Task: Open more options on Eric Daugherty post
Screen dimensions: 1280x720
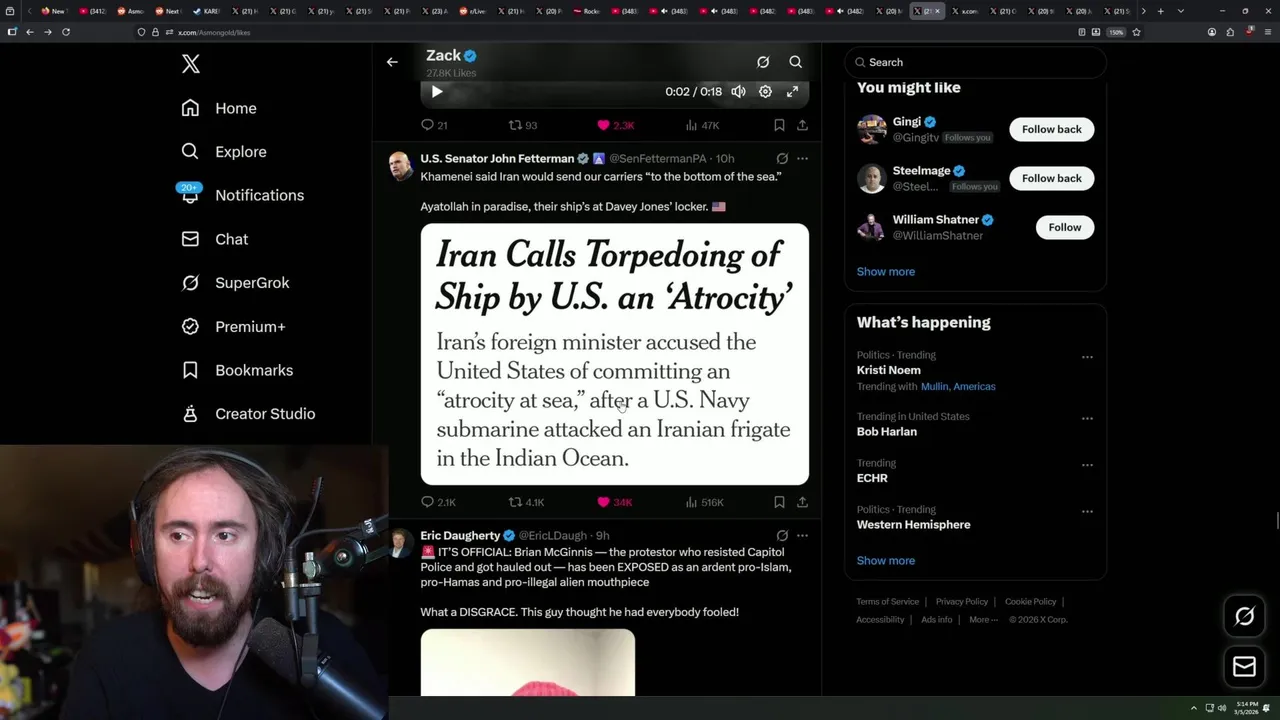Action: 802,536
